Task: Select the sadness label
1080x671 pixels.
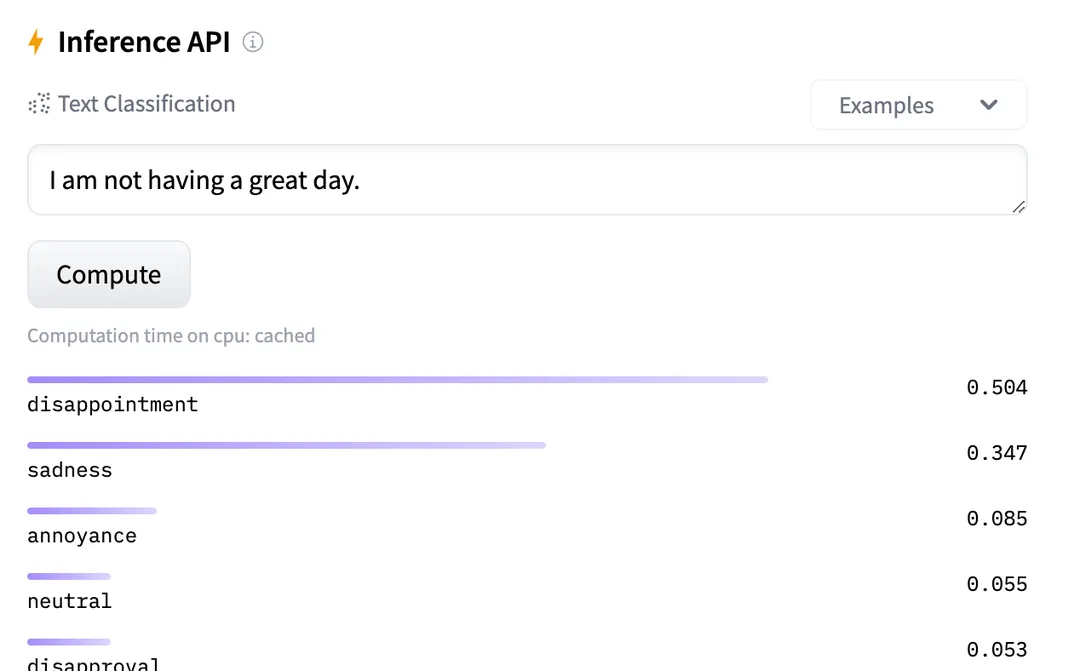Action: pyautogui.click(x=70, y=470)
